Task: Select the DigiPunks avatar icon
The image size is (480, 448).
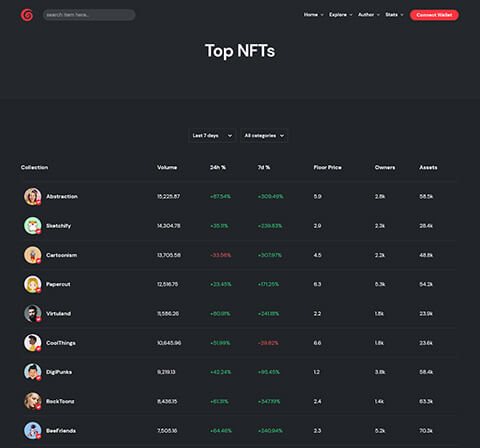Action: click(x=33, y=372)
